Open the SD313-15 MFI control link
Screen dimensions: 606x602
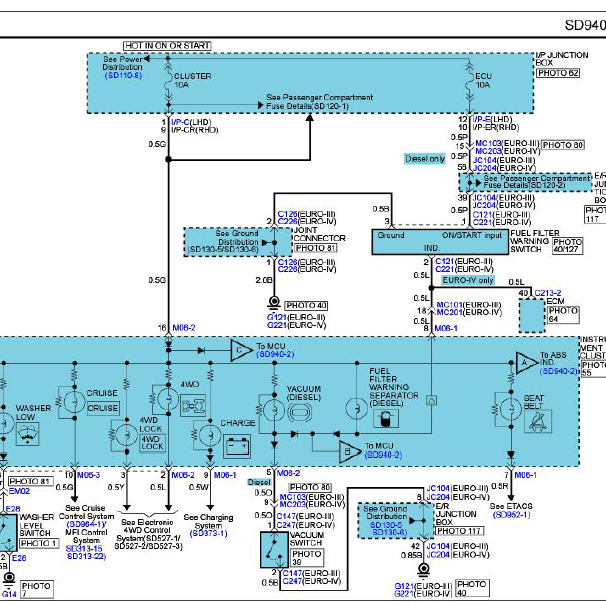pos(84,549)
